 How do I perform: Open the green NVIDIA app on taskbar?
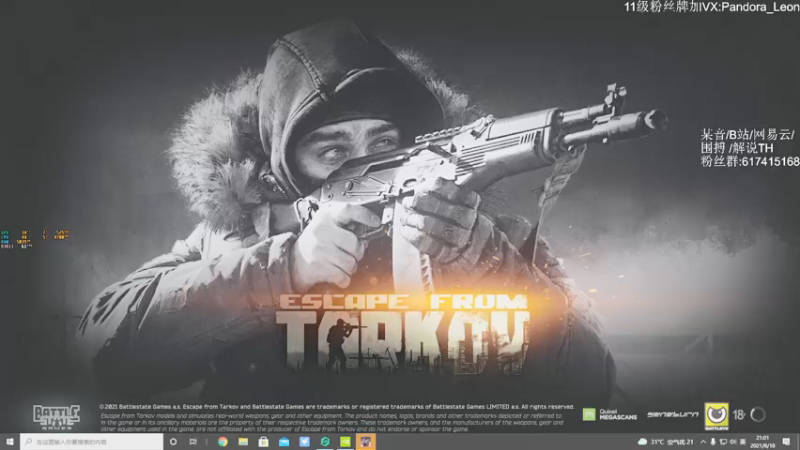click(x=345, y=442)
